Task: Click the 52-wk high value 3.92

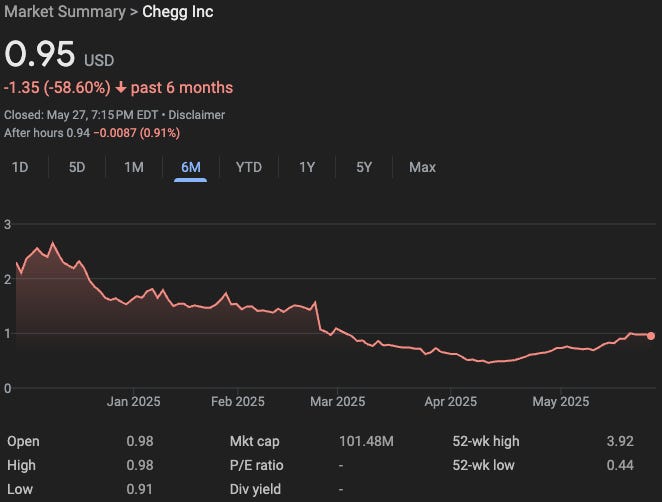Action: 620,441
